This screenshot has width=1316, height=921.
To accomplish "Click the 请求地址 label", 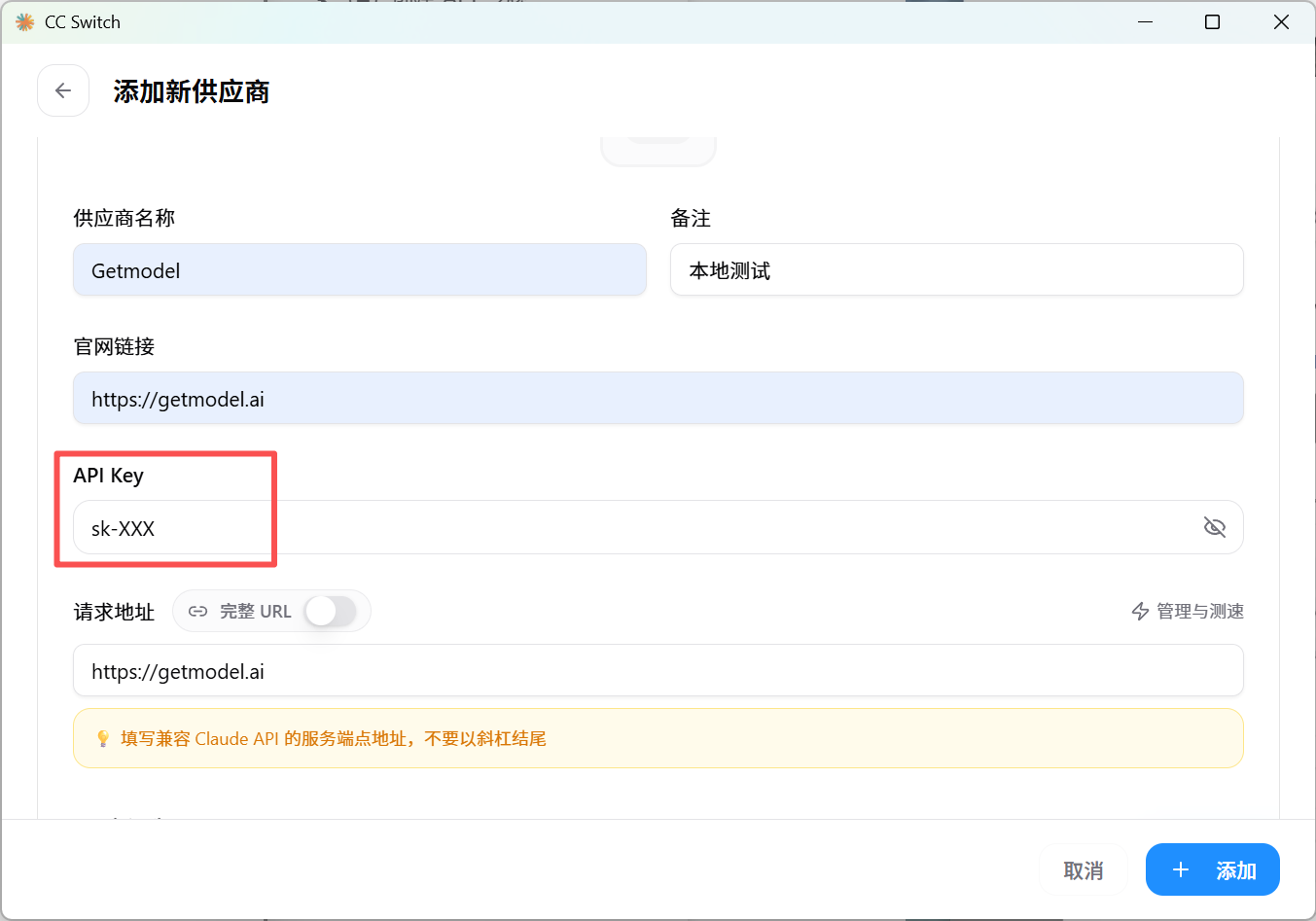I will pyautogui.click(x=114, y=612).
